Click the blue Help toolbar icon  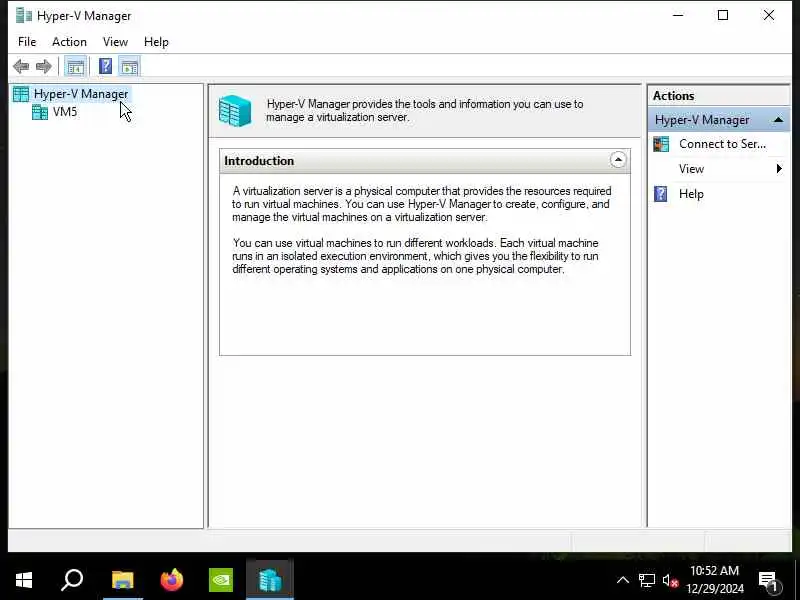(106, 66)
